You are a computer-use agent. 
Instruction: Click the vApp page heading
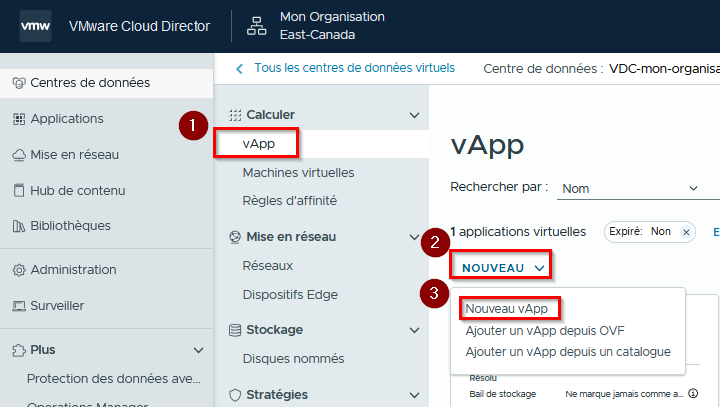click(x=487, y=145)
